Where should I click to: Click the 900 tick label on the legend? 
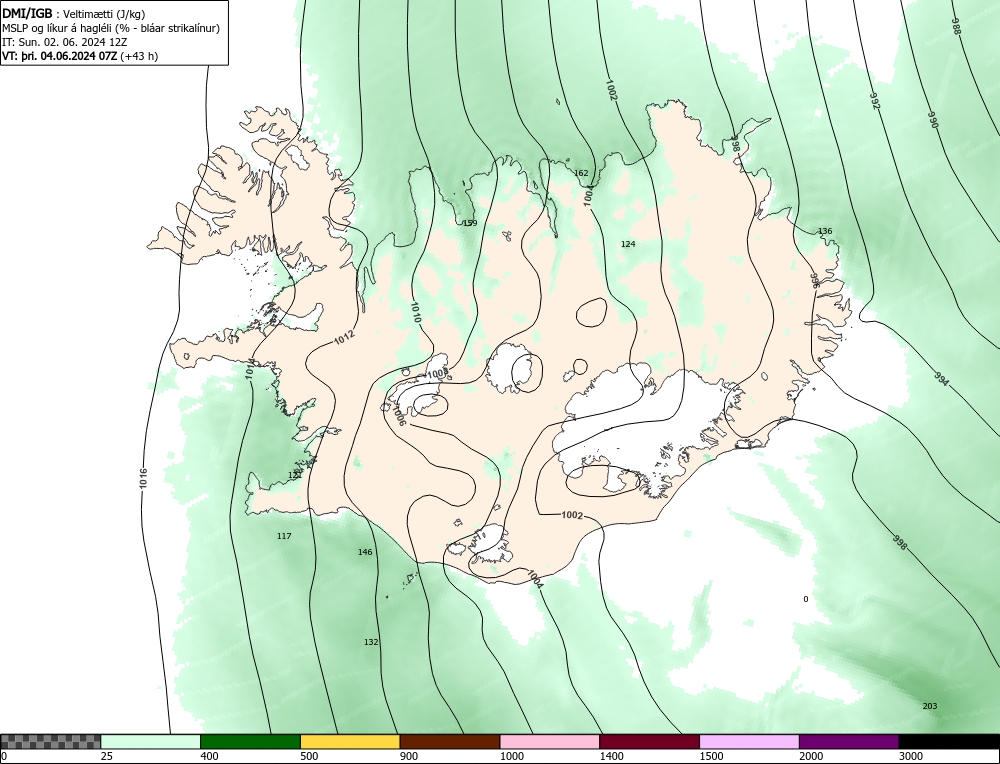pos(409,757)
